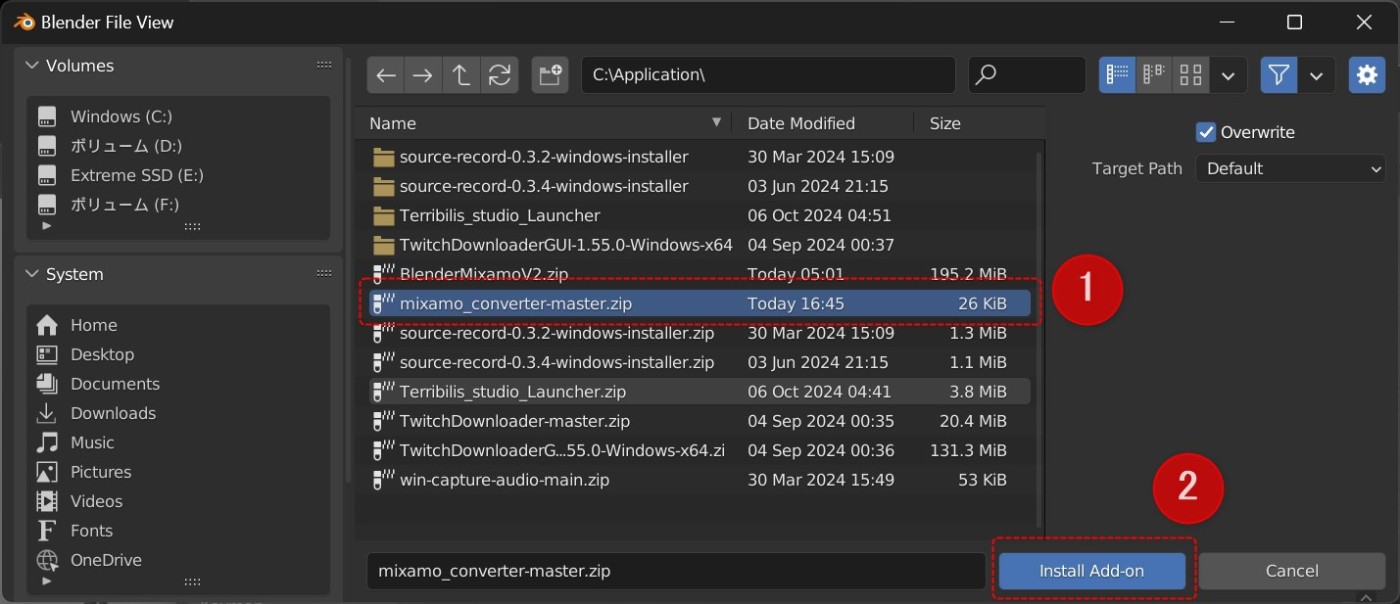Click Install Add-on button

pos(1092,571)
